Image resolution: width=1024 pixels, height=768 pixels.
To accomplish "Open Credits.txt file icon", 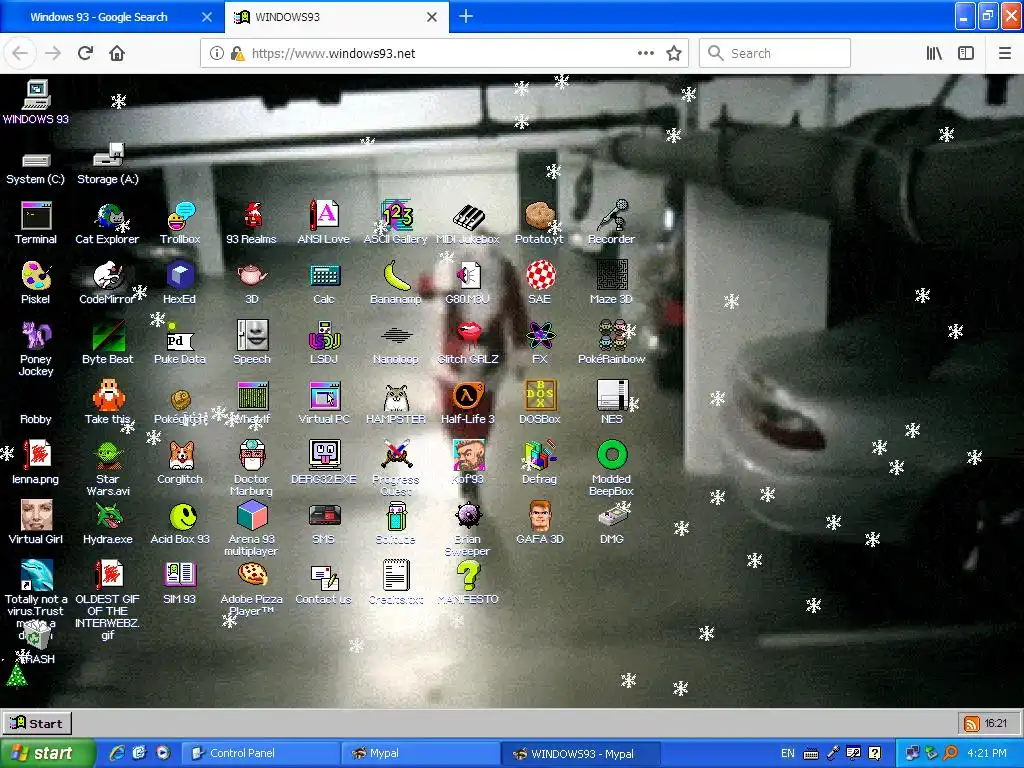I will coord(396,584).
